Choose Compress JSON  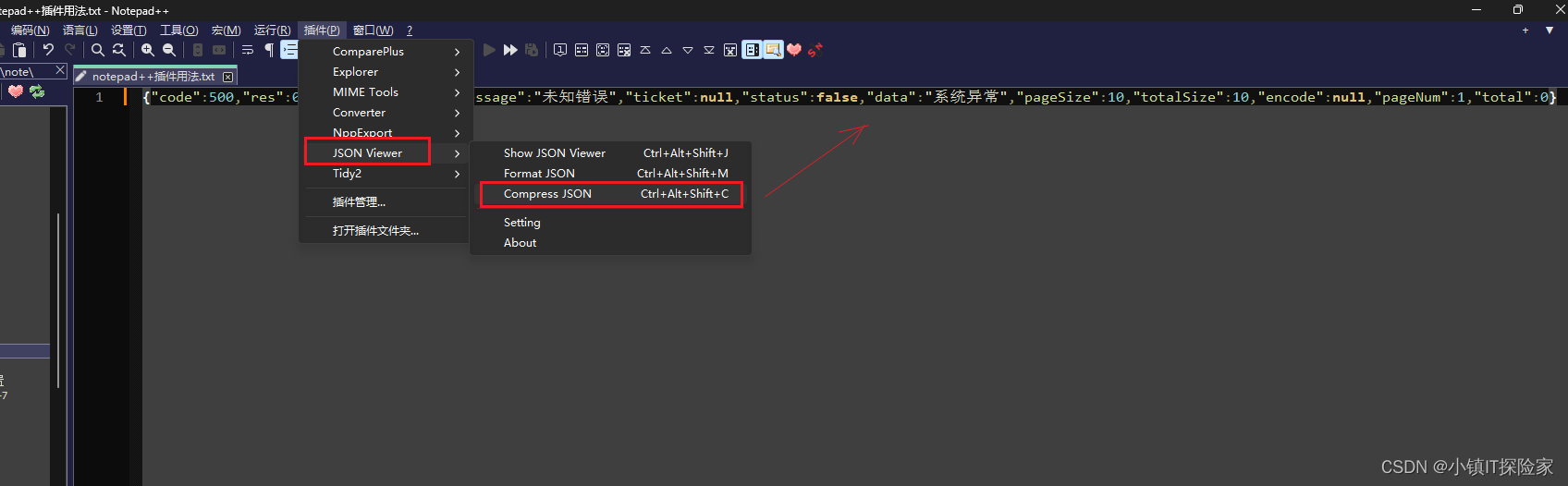(611, 194)
